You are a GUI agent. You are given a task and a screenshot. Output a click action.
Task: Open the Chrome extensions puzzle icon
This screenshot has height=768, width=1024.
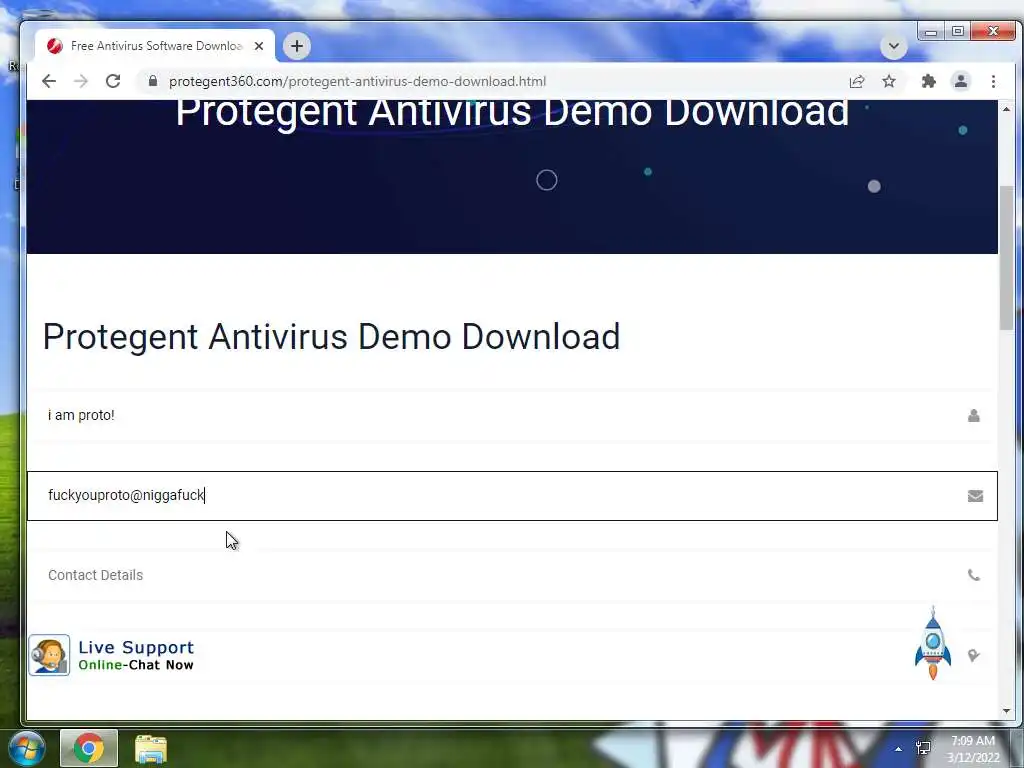(928, 81)
